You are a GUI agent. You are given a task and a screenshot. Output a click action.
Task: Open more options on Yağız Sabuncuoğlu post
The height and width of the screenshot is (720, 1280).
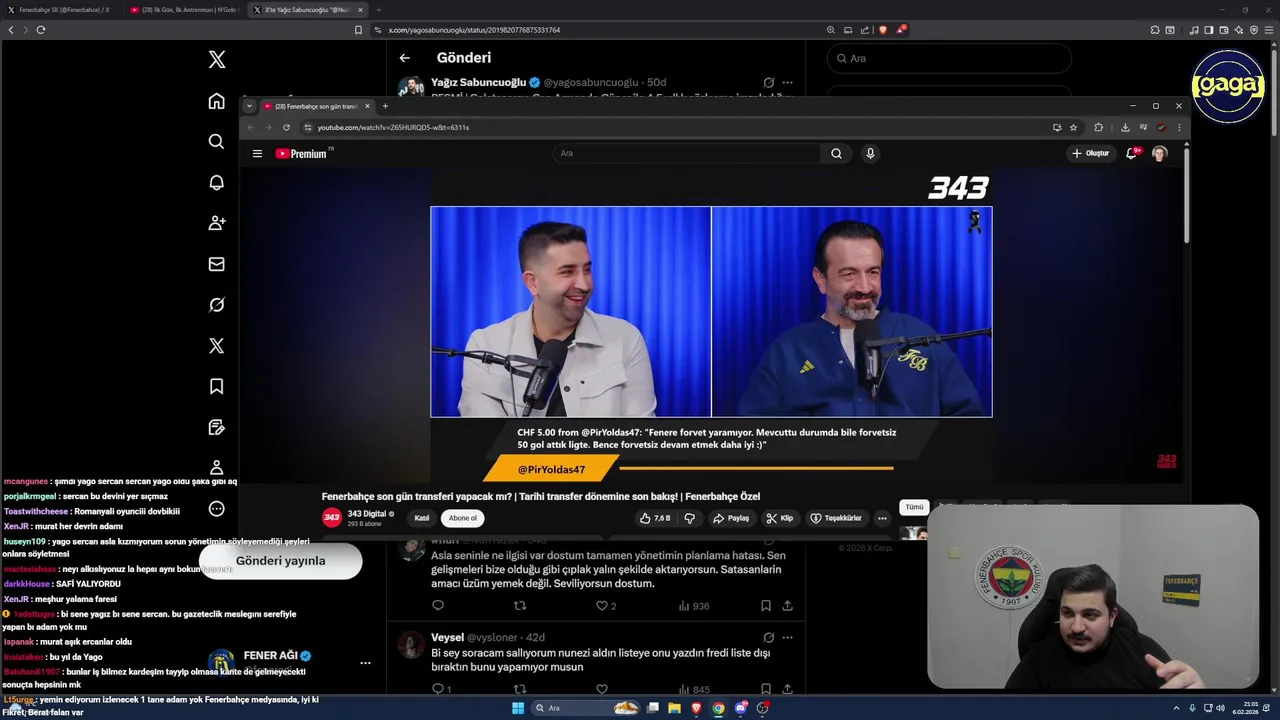787,82
